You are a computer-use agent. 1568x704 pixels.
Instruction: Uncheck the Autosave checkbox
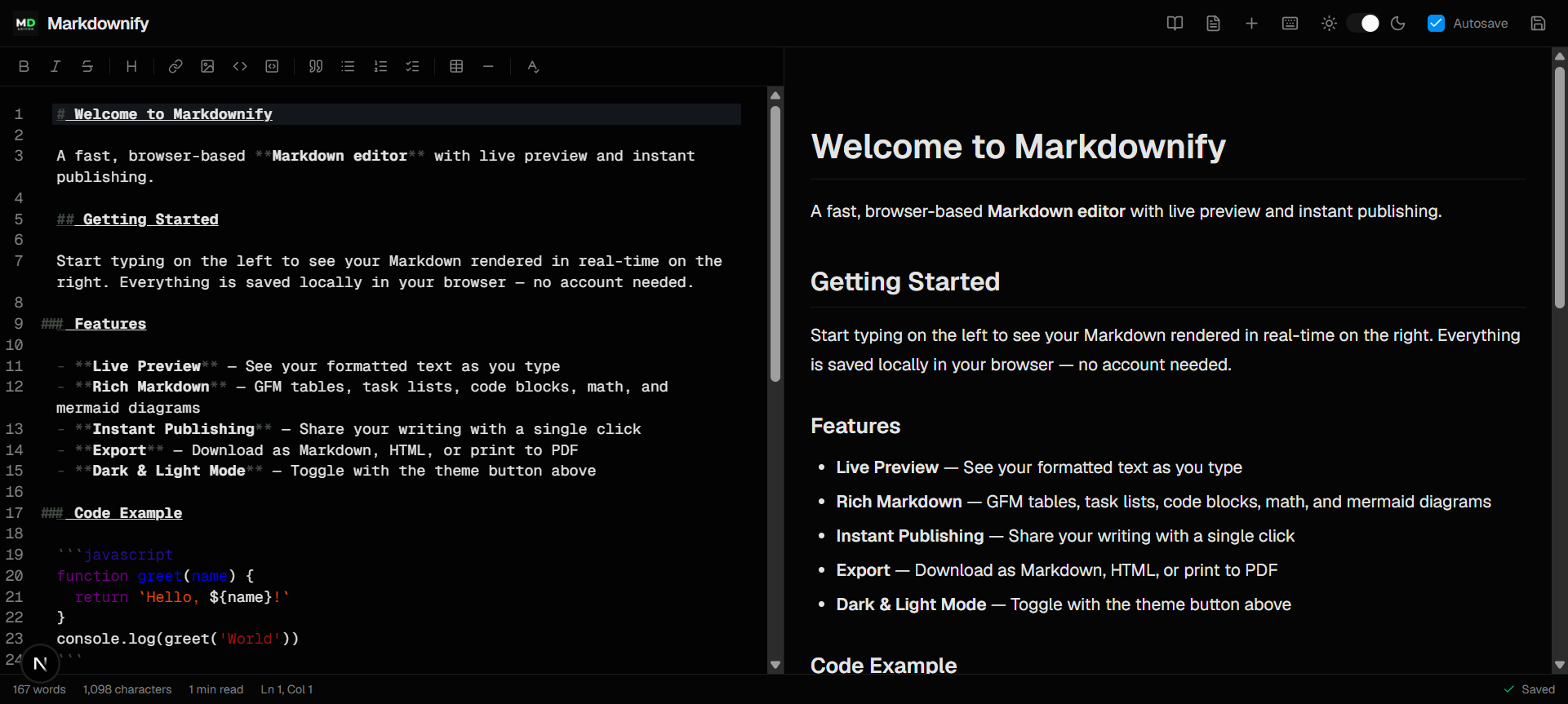[1436, 24]
